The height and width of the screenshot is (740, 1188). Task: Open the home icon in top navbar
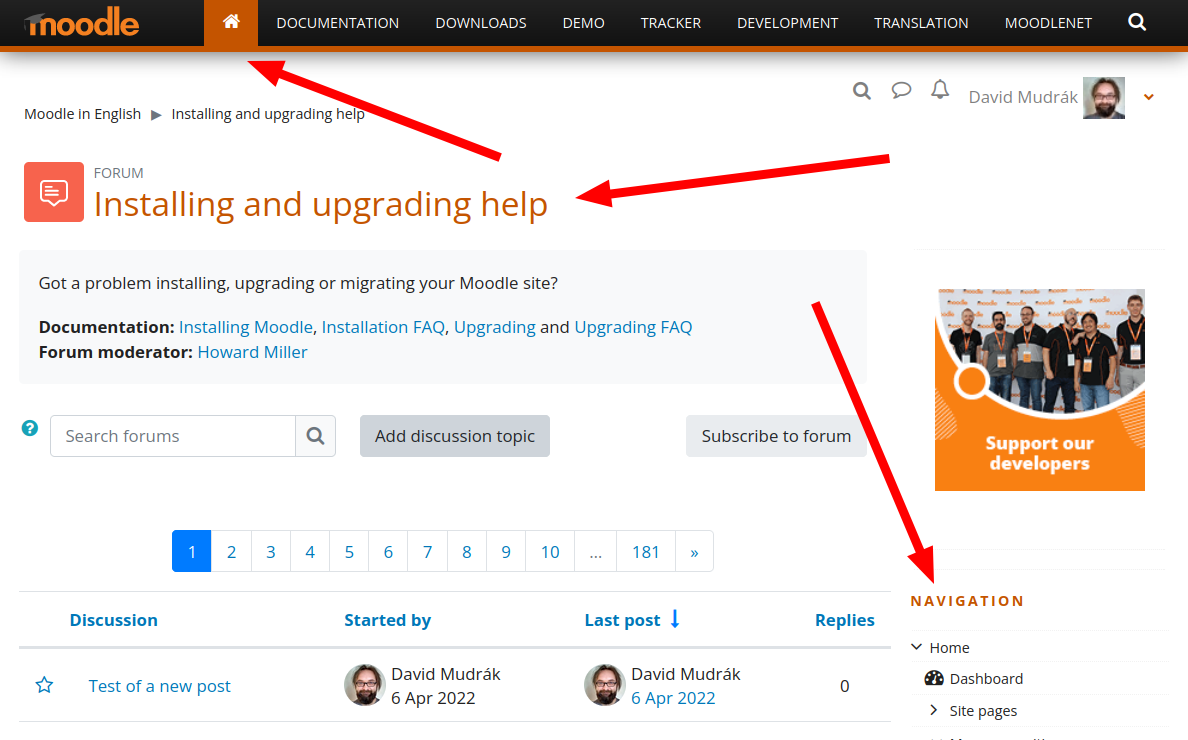(x=231, y=22)
